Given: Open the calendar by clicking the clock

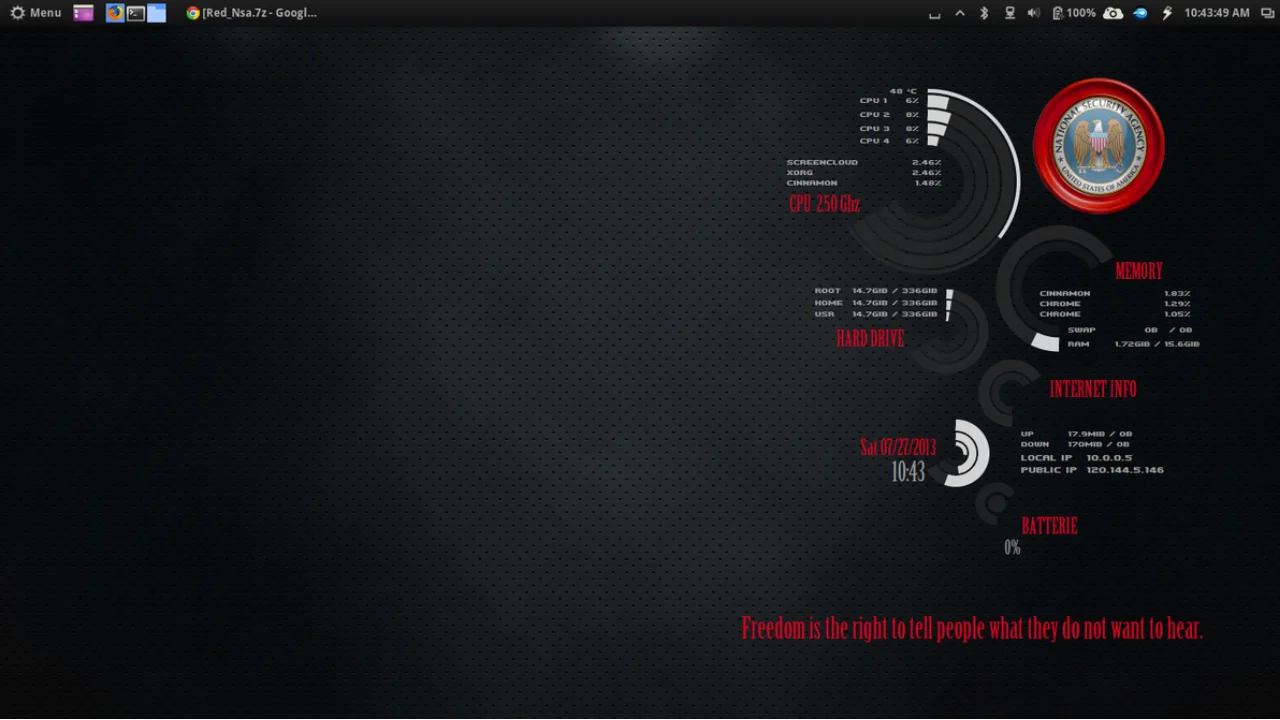Looking at the screenshot, I should point(1215,13).
